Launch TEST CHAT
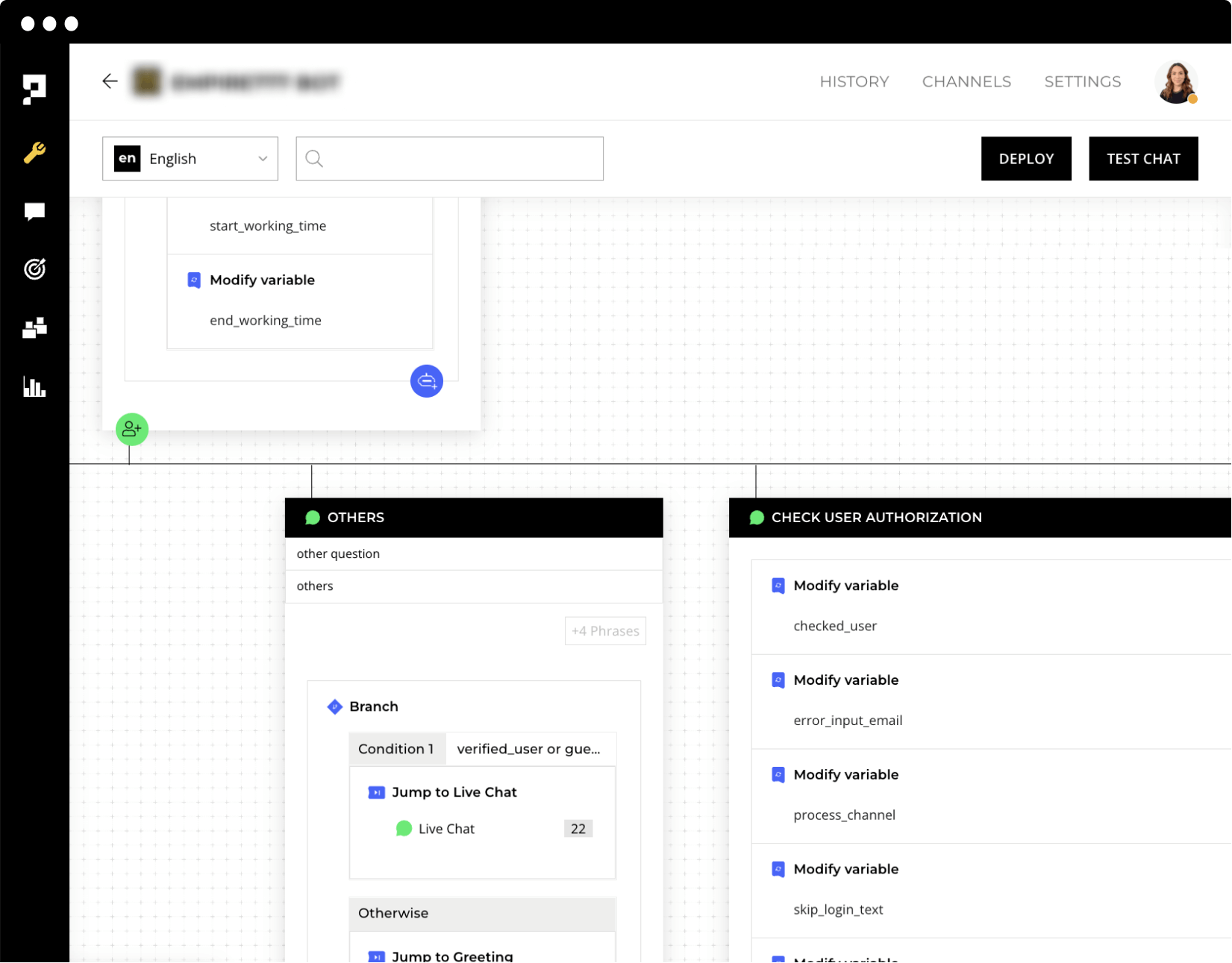 [1142, 159]
